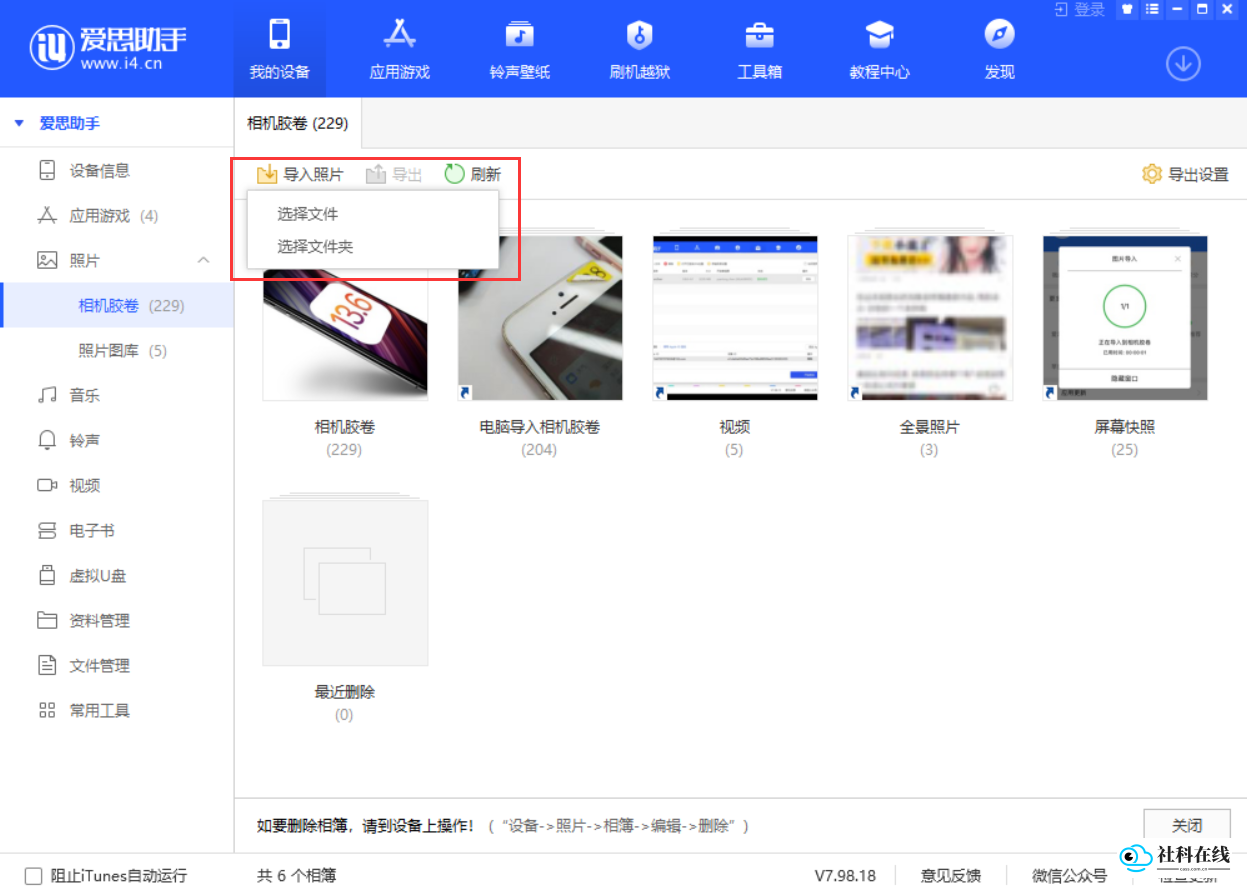
Task: Click the 导入照片 toolbar button
Action: coord(300,174)
